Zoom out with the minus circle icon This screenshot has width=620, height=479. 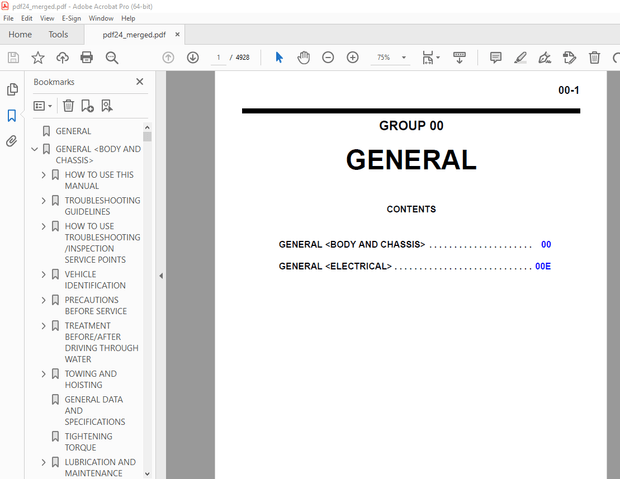328,58
